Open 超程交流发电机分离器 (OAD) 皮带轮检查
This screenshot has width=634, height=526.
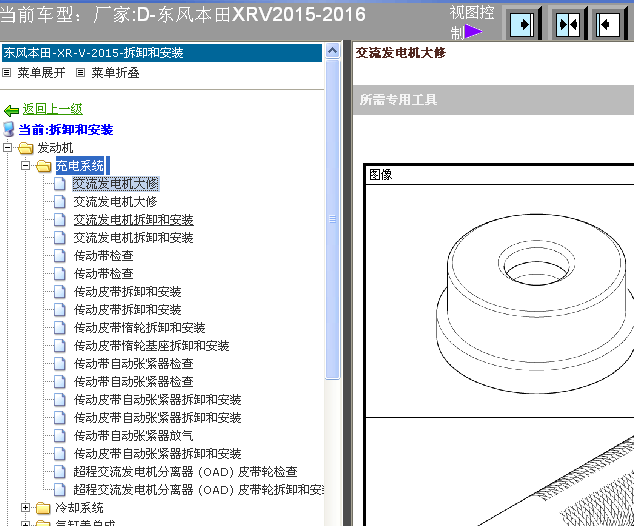point(186,471)
